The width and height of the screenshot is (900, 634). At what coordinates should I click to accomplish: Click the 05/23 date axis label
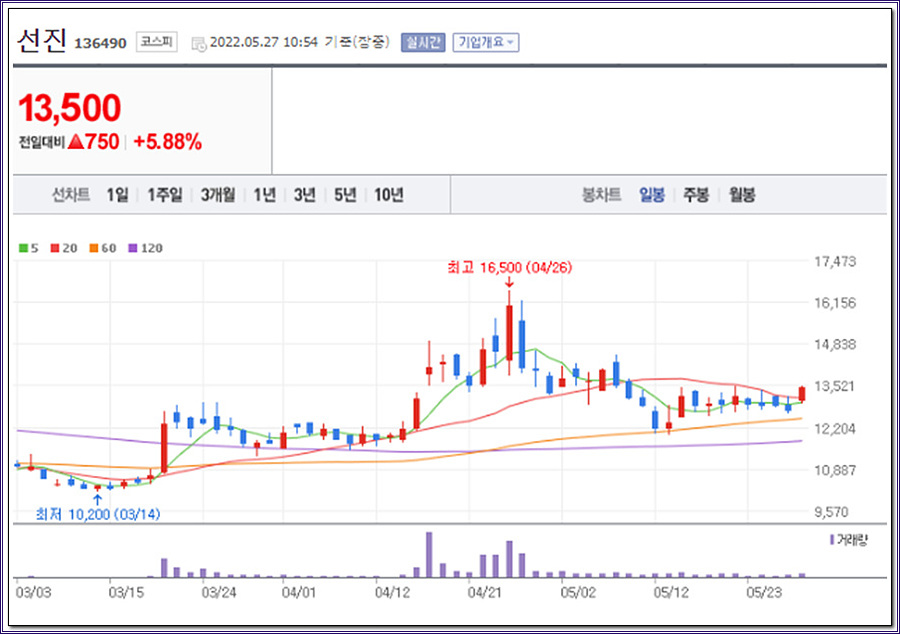[x=764, y=592]
